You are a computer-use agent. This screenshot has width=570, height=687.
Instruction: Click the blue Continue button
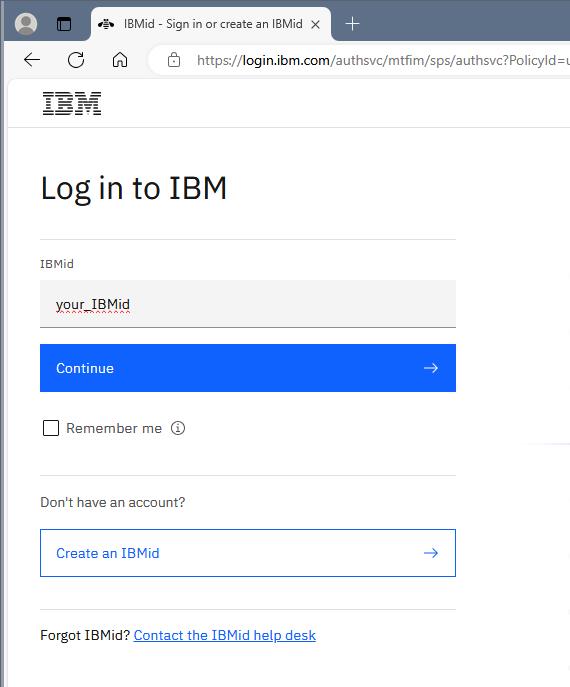click(248, 368)
